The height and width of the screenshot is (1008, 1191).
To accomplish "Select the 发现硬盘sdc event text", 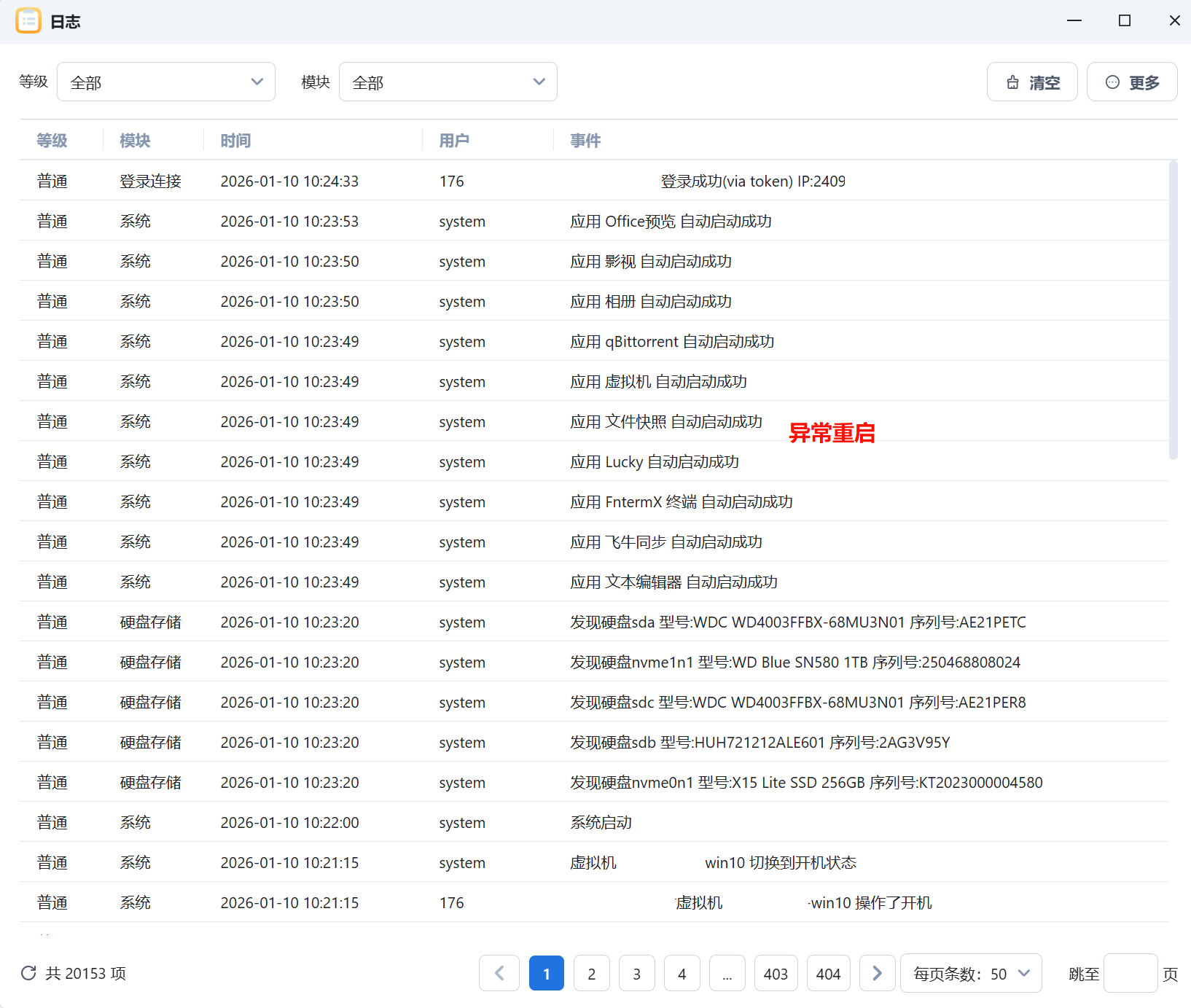I will pos(798,702).
